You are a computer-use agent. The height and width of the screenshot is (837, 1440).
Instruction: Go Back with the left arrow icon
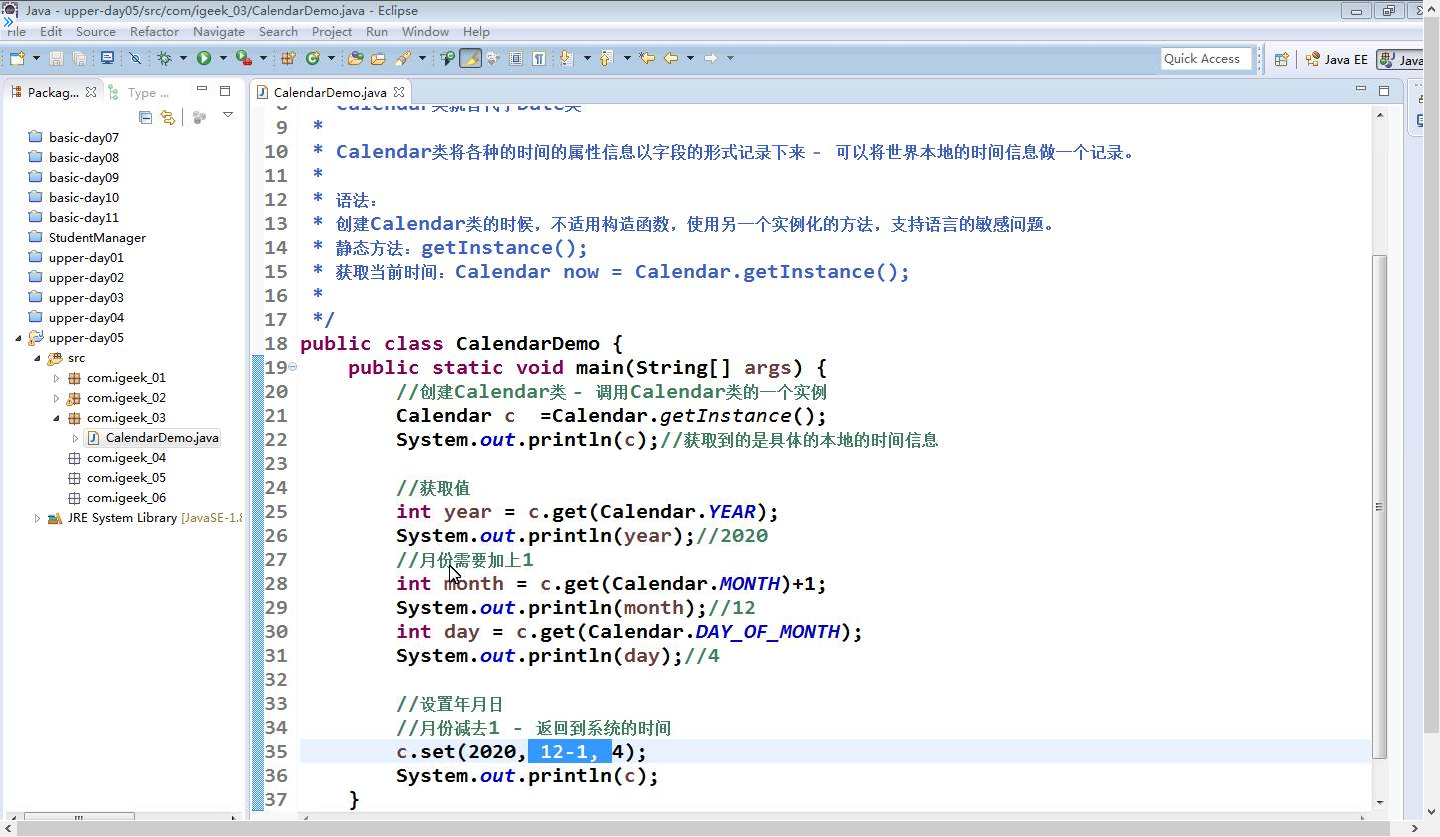[671, 59]
